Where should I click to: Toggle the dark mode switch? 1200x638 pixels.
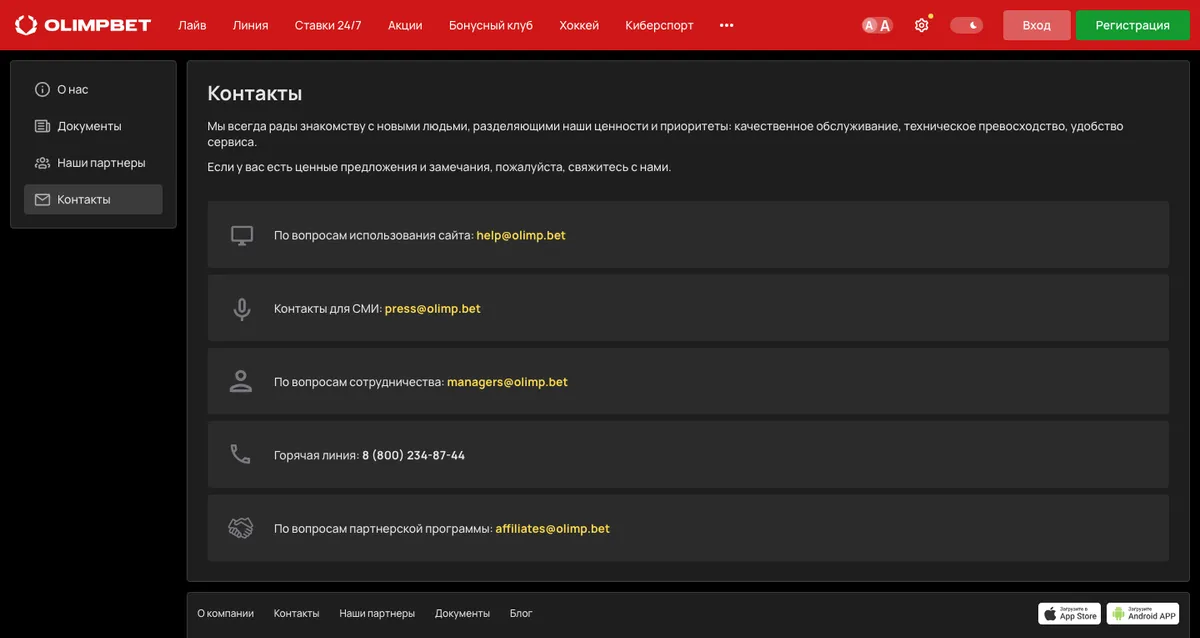[966, 25]
